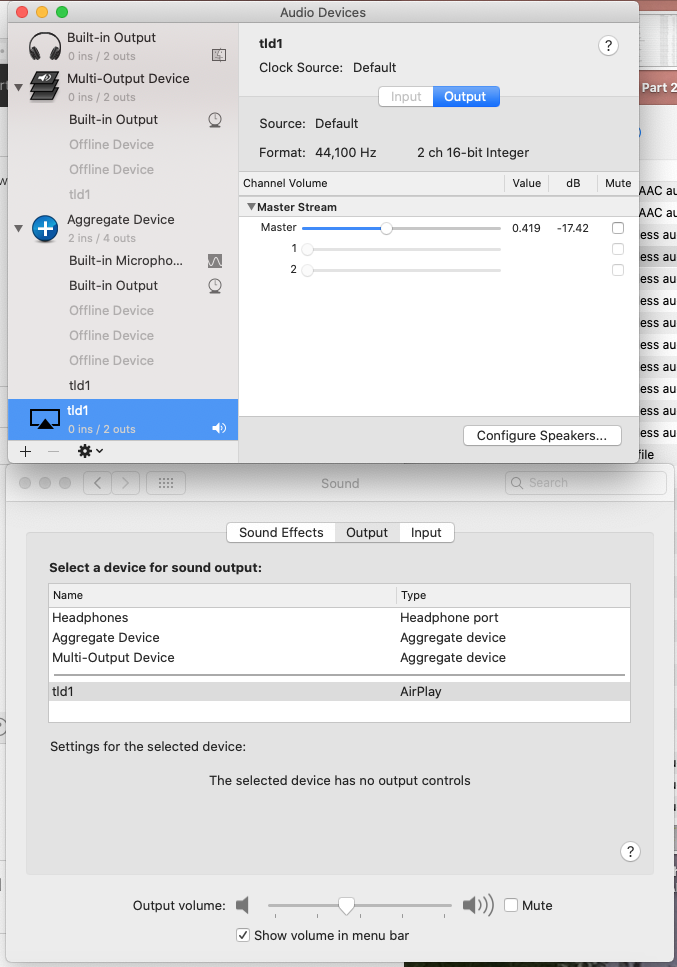Click the Multi-Output Device stacked layers icon
Screen dimensions: 677x967
[x=44, y=86]
